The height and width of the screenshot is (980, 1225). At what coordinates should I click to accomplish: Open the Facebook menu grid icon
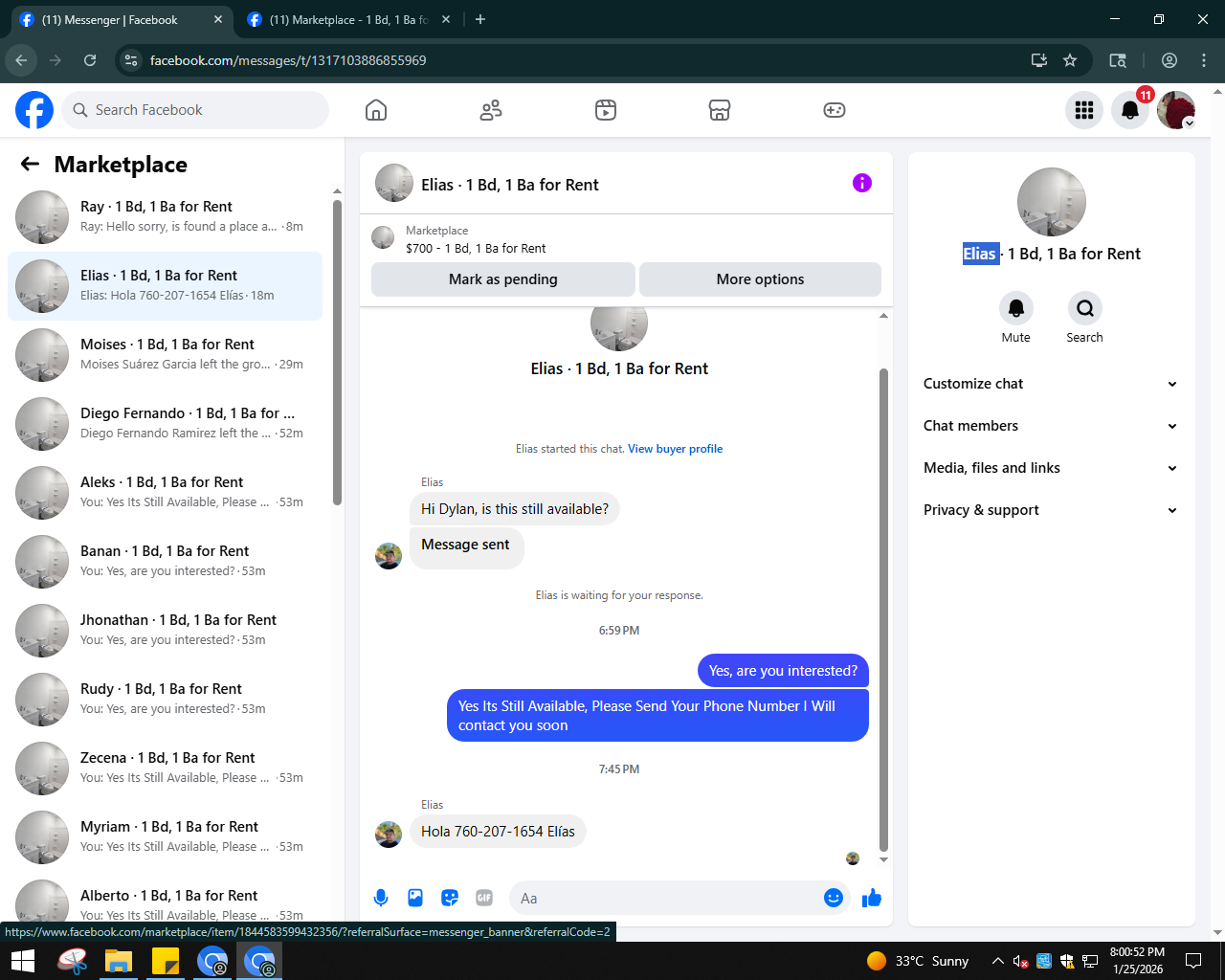point(1084,110)
